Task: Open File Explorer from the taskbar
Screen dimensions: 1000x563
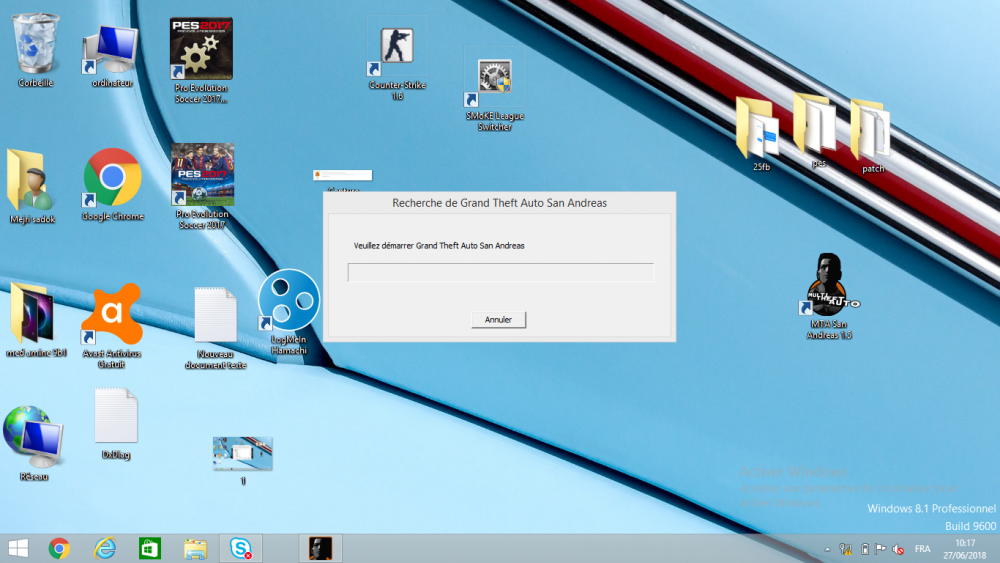Action: pos(195,548)
